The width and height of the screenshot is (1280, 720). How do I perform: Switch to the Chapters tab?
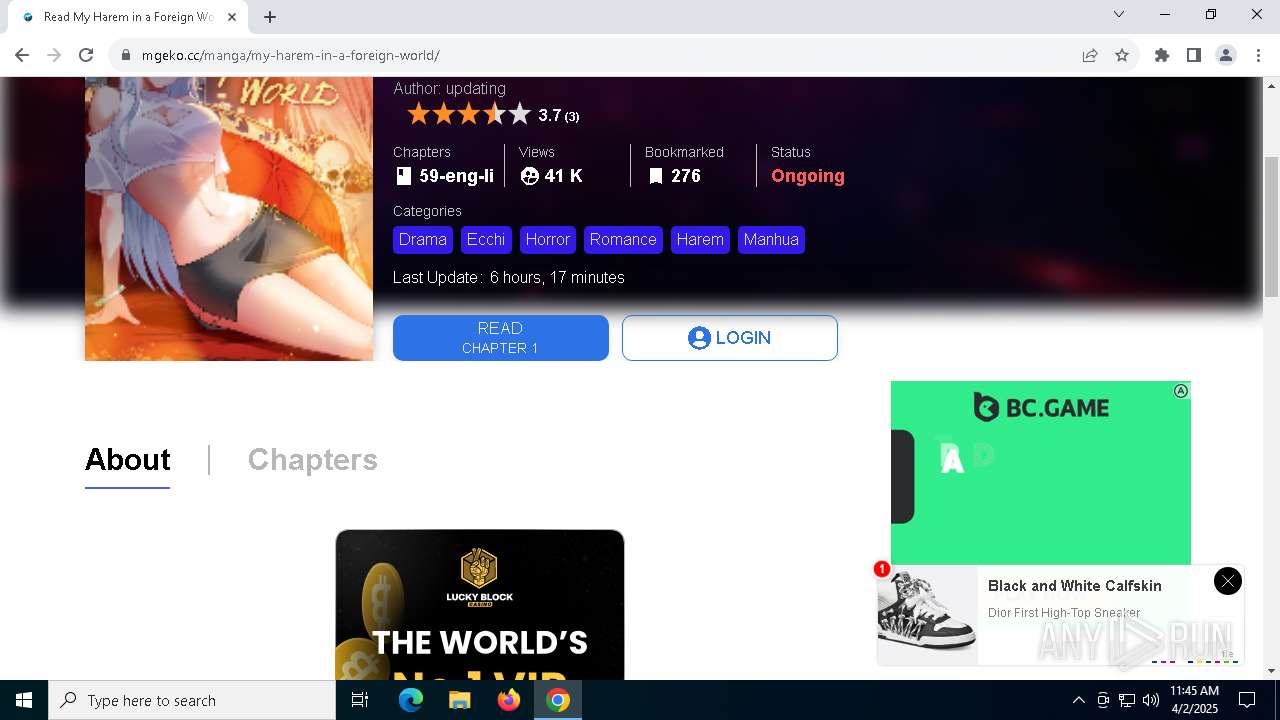(313, 459)
